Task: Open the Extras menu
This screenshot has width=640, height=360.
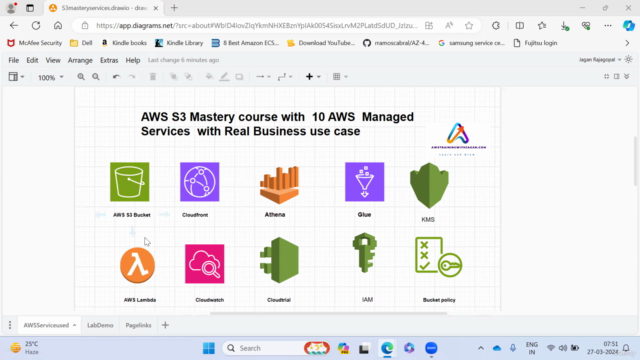Action: tap(109, 60)
